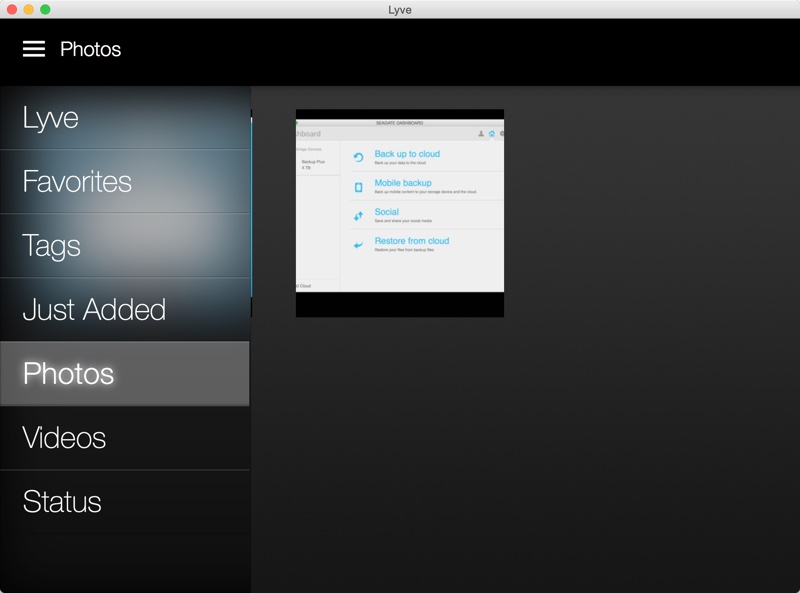The height and width of the screenshot is (593, 800).
Task: Click the Photos header title
Action: [90, 49]
